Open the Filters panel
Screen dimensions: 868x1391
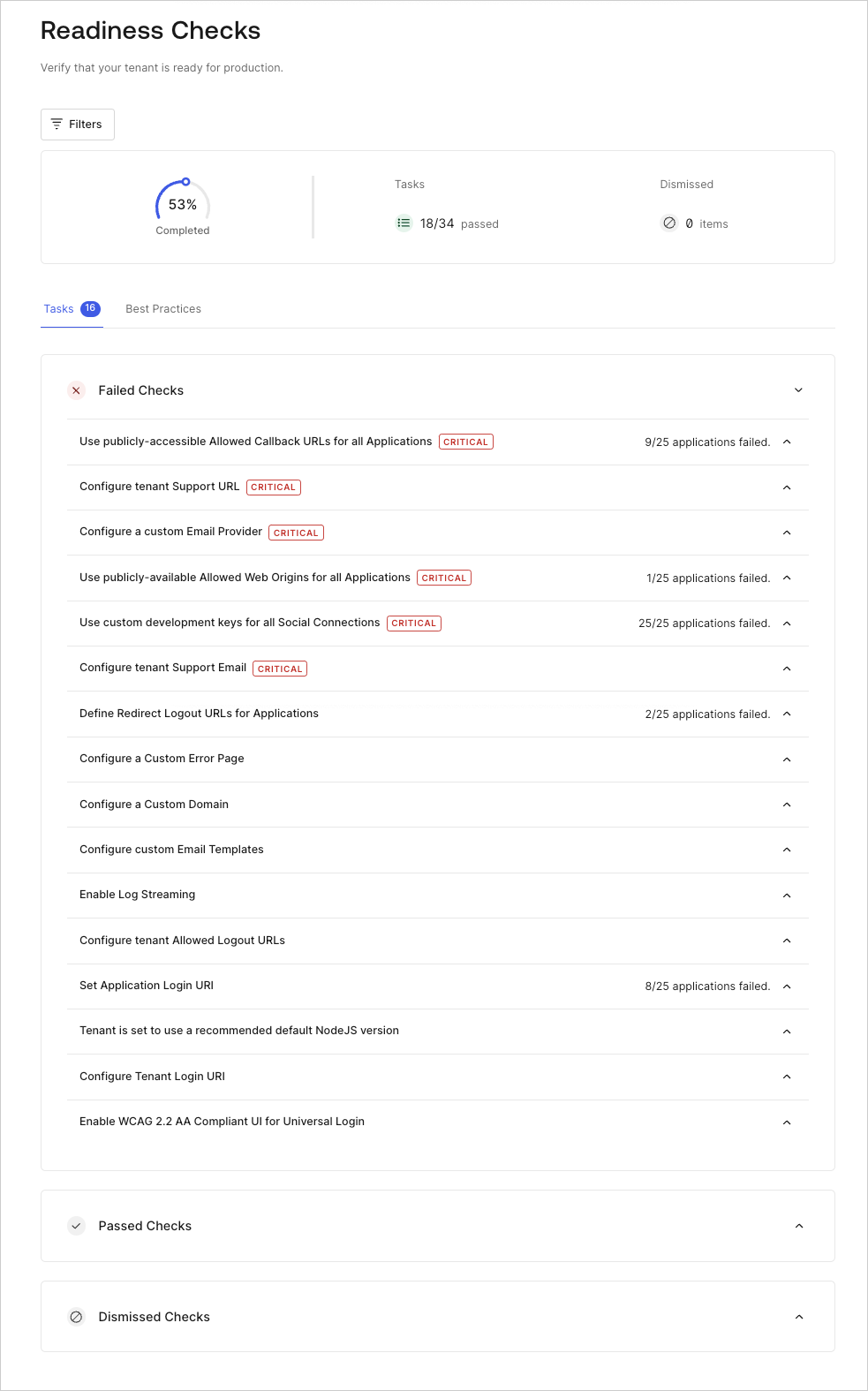coord(77,124)
